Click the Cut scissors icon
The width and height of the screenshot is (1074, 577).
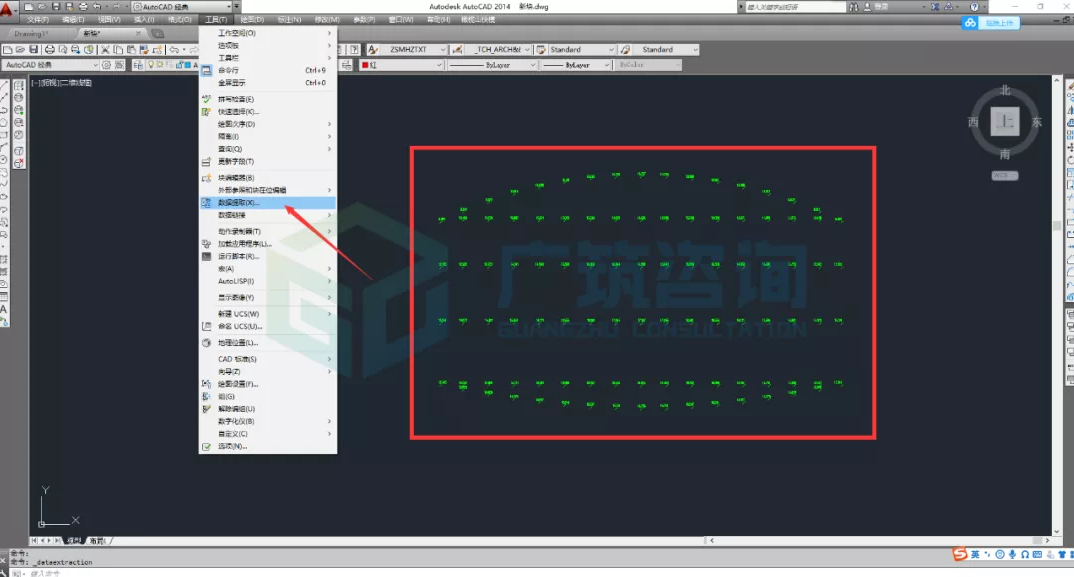pos(105,49)
